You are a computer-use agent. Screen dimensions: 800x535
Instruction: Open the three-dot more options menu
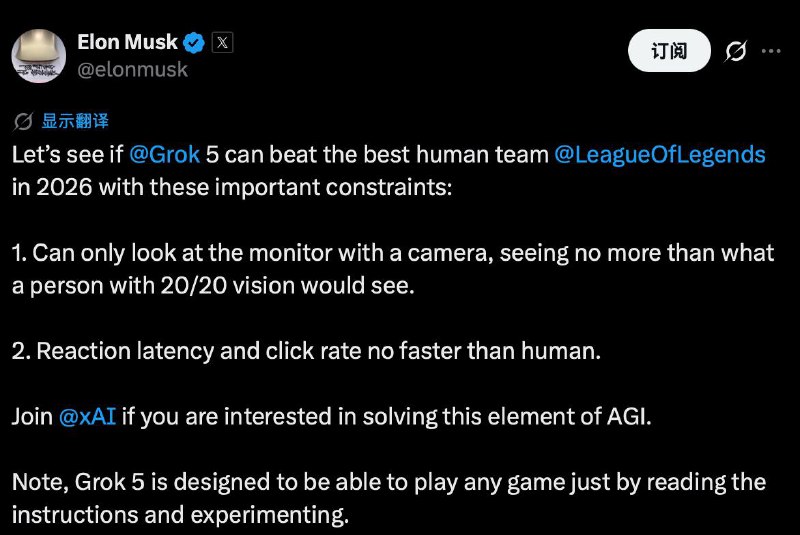[x=772, y=51]
